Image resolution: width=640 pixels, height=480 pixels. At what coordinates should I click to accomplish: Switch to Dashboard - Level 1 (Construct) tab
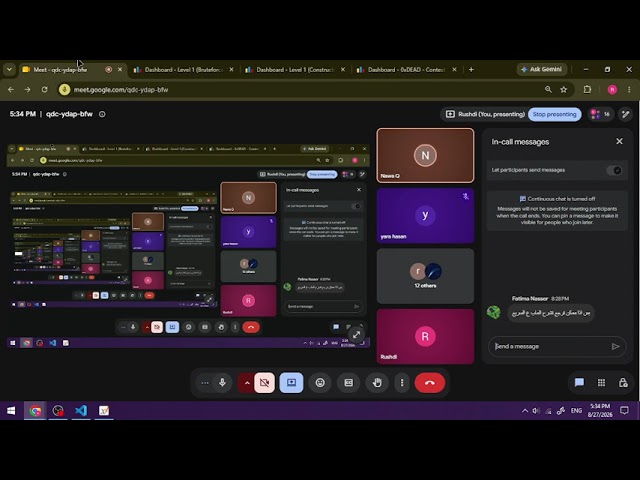point(295,70)
